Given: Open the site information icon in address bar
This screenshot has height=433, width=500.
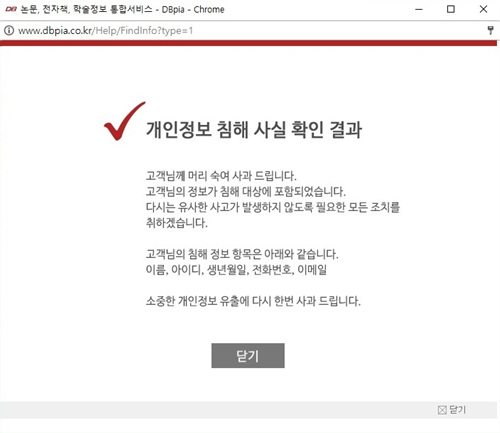Looking at the screenshot, I should 9,30.
